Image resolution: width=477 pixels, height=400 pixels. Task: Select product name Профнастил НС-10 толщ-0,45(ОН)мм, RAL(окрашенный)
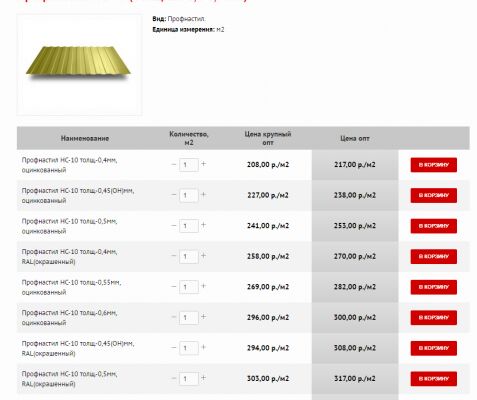coord(78,348)
